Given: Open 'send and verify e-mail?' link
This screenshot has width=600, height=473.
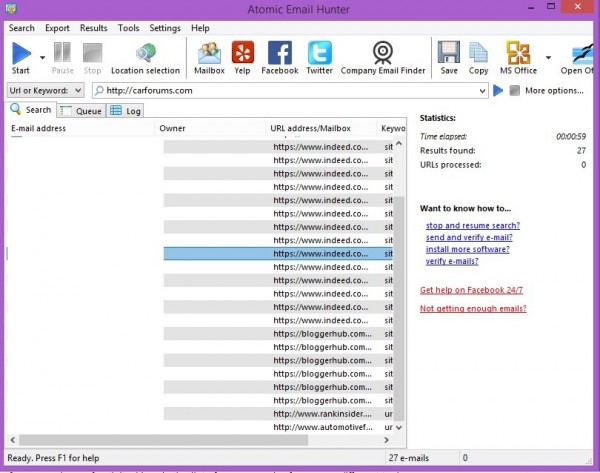Looking at the screenshot, I should point(469,237).
